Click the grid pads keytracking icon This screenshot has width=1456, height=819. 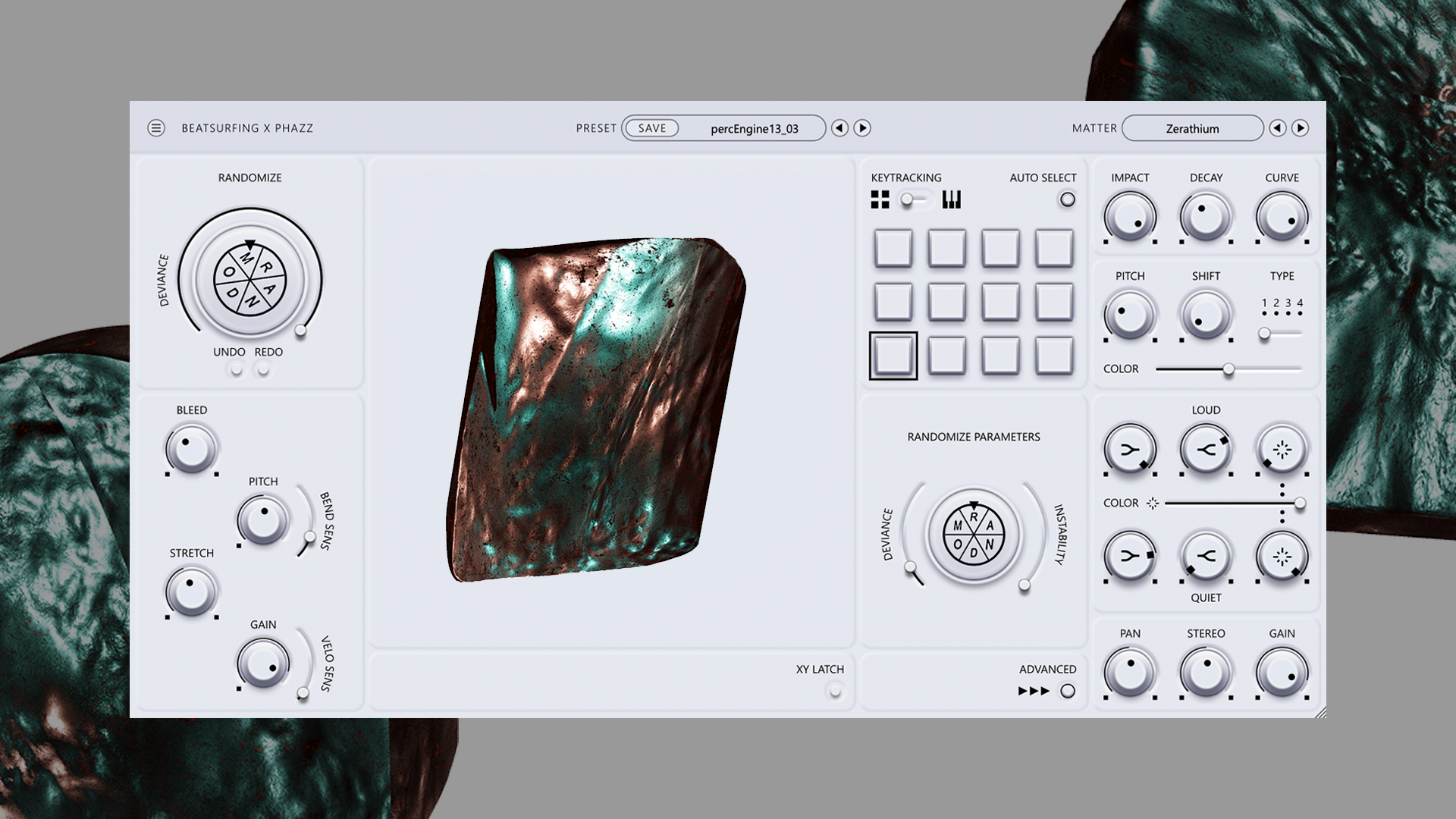[x=880, y=199]
